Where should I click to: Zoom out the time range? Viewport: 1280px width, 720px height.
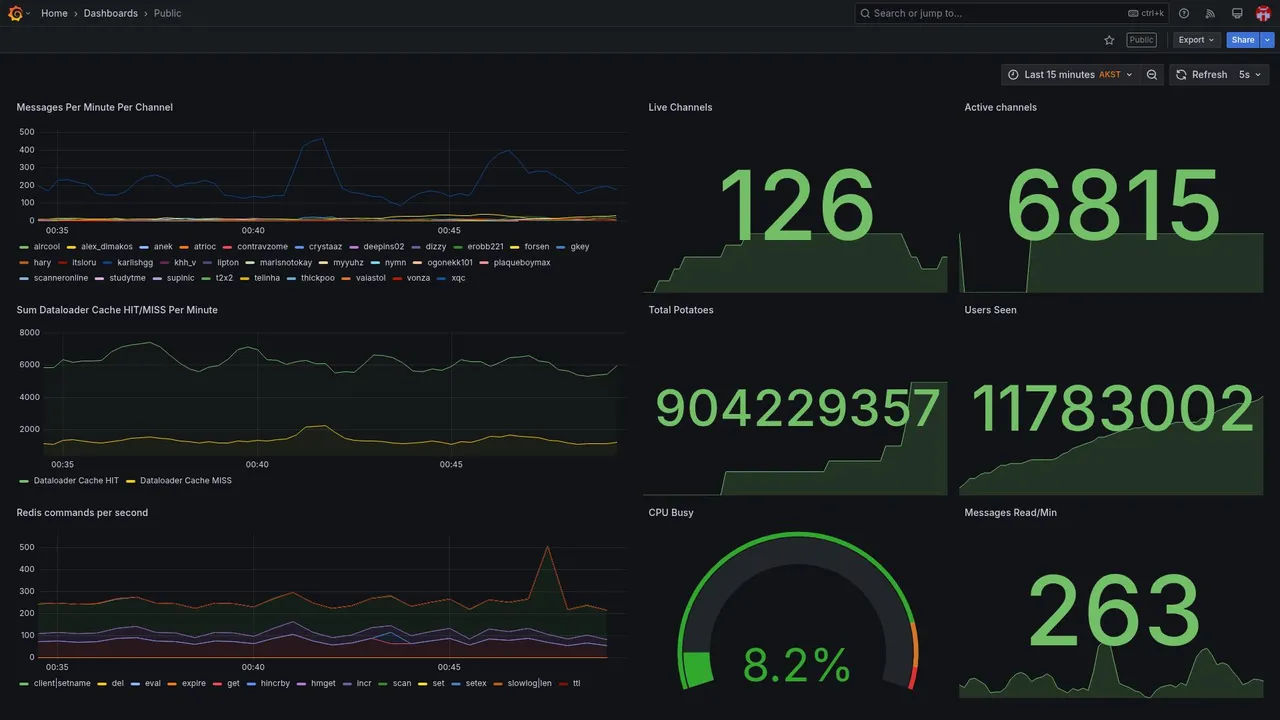point(1152,75)
